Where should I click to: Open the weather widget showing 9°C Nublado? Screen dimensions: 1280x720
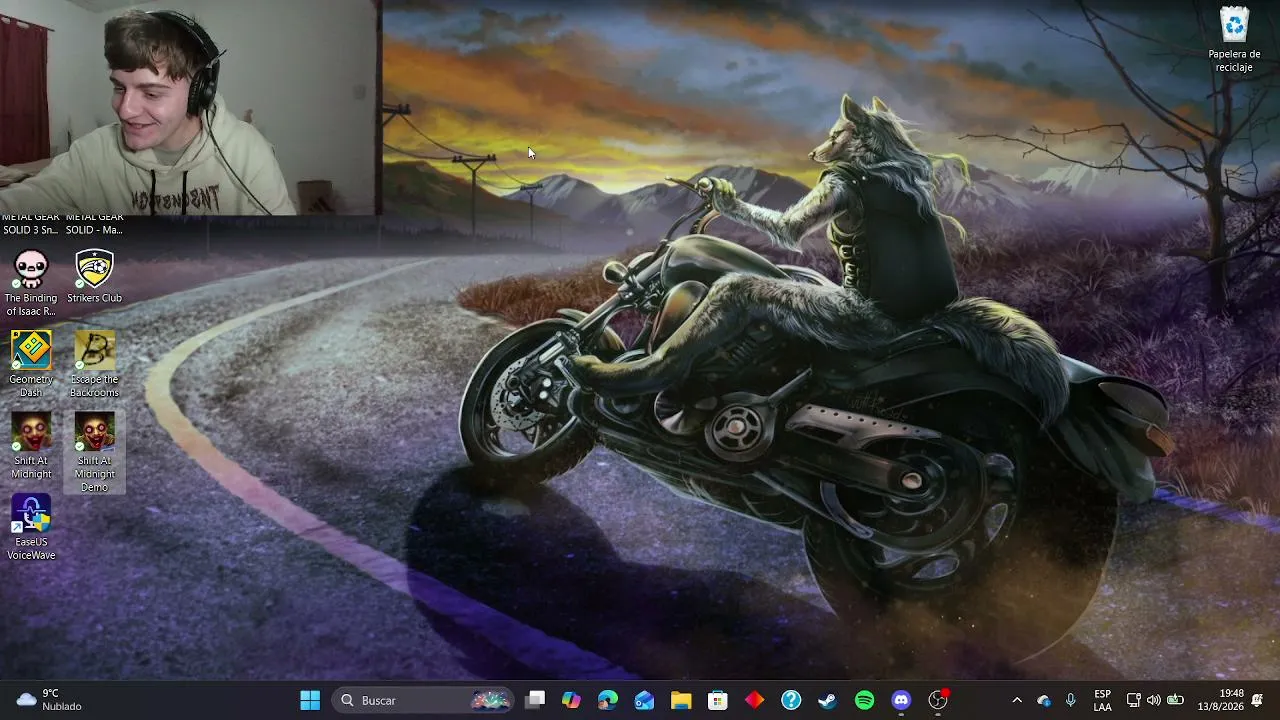click(50, 700)
